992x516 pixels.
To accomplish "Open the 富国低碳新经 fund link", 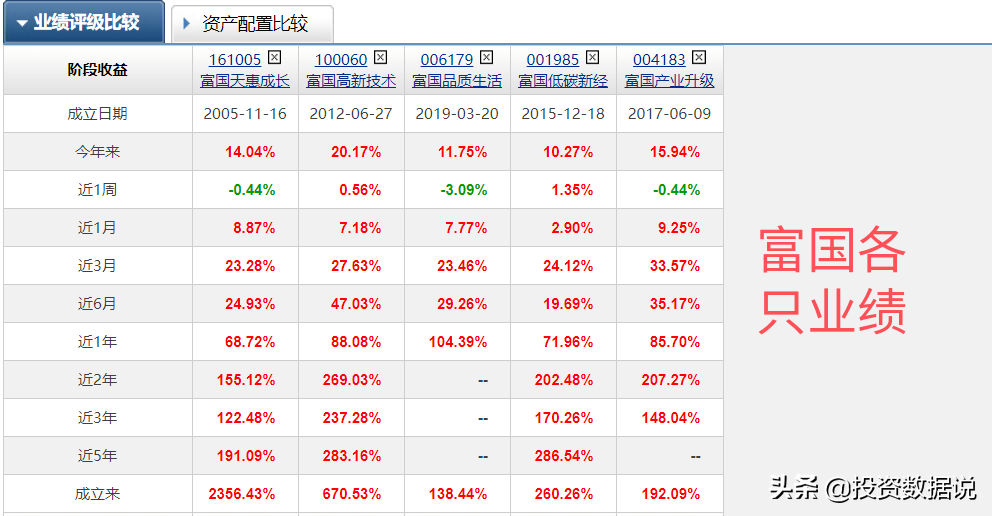I will point(563,81).
